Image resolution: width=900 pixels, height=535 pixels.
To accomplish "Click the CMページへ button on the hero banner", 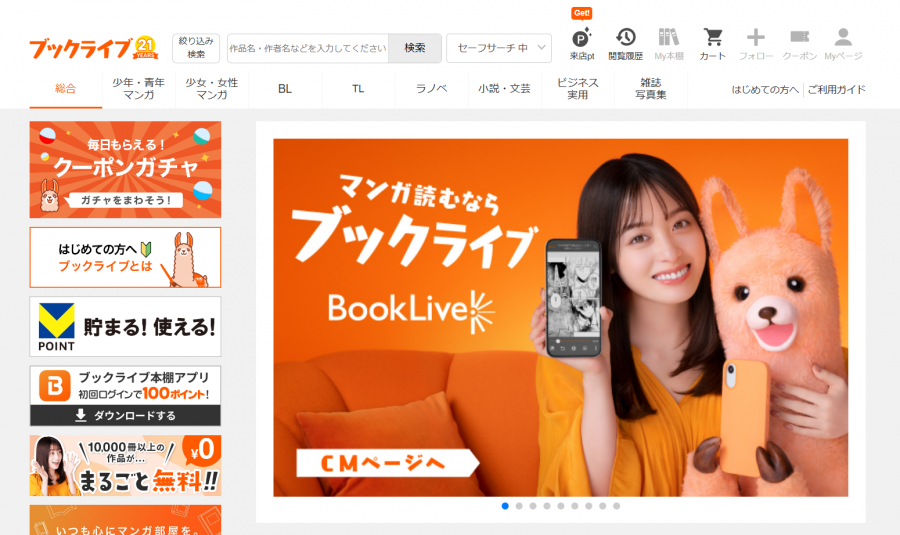I will (x=387, y=463).
